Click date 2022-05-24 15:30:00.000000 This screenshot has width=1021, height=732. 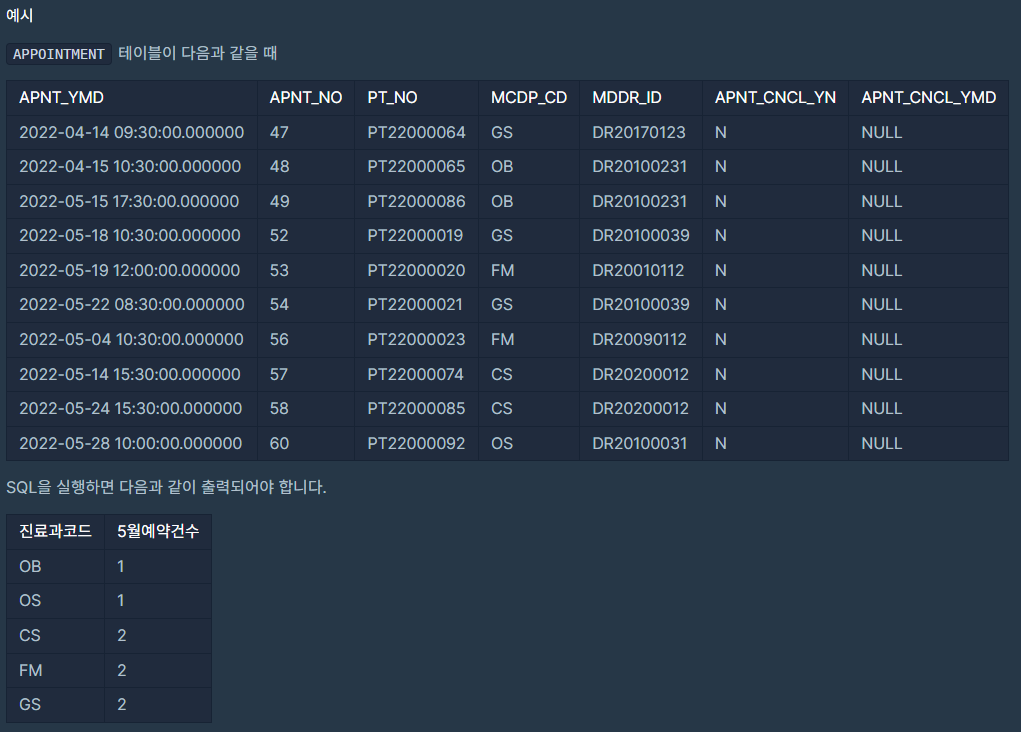point(130,408)
